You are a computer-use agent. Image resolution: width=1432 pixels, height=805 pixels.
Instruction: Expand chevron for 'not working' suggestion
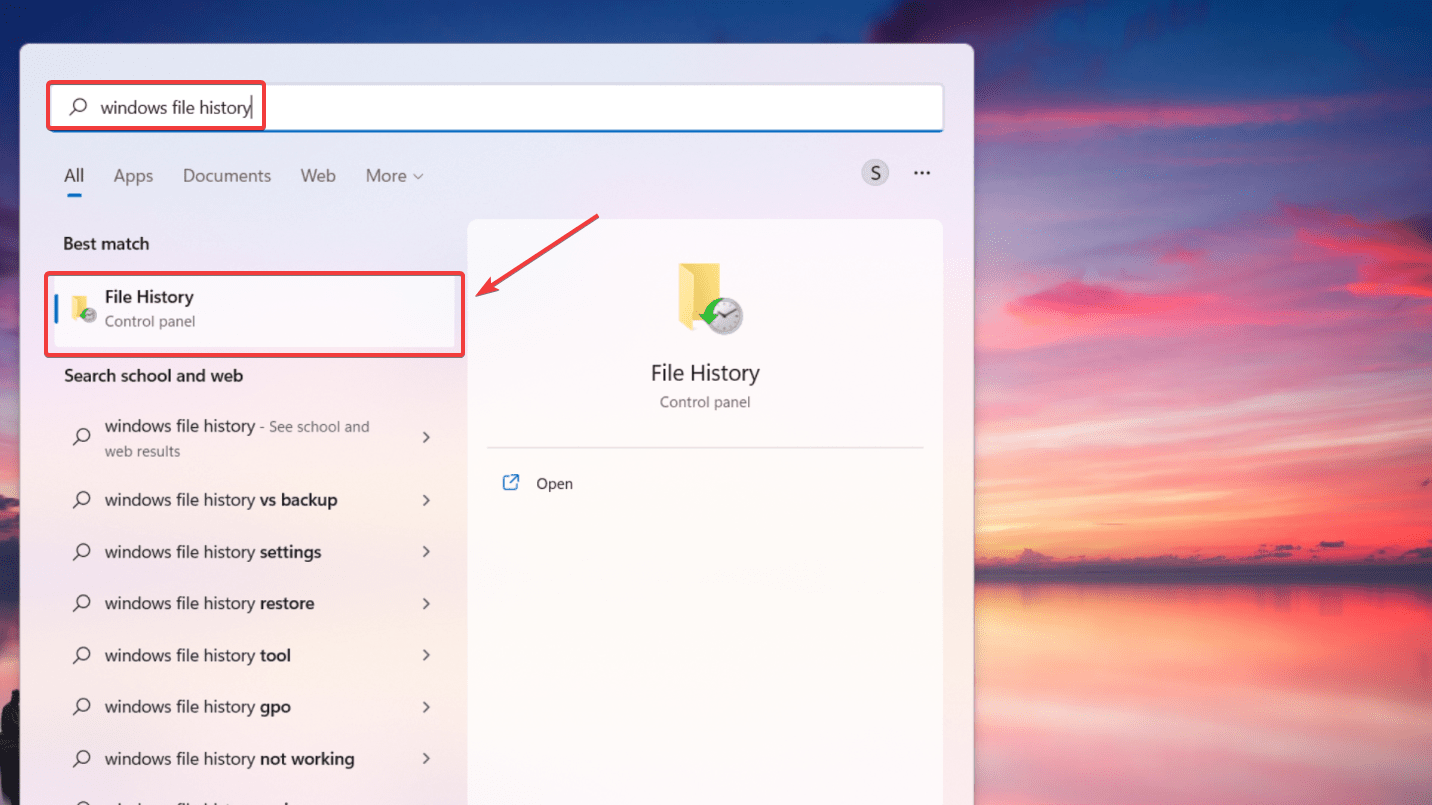[x=426, y=759]
